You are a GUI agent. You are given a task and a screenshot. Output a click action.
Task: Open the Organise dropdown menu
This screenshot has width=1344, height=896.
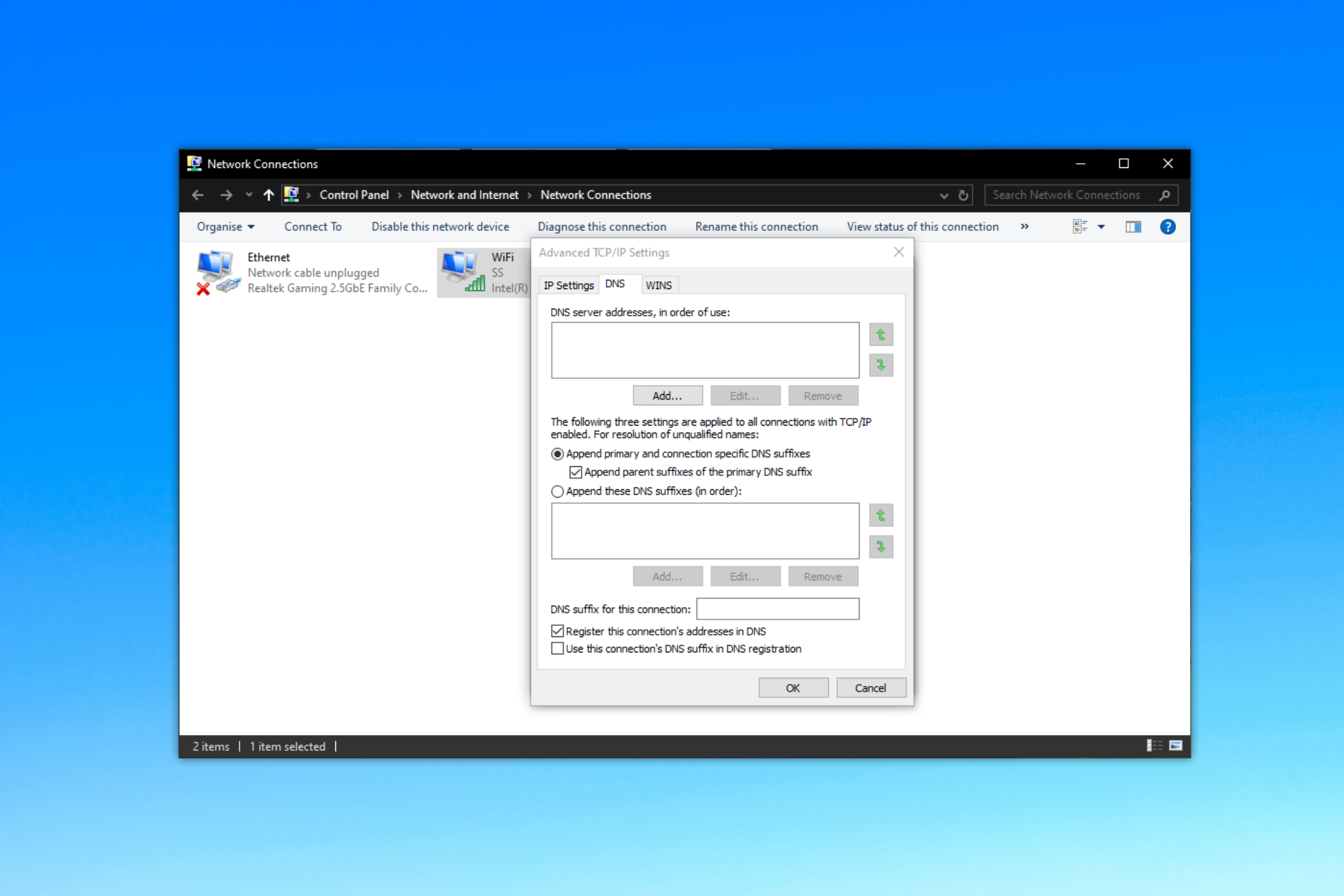click(x=225, y=227)
